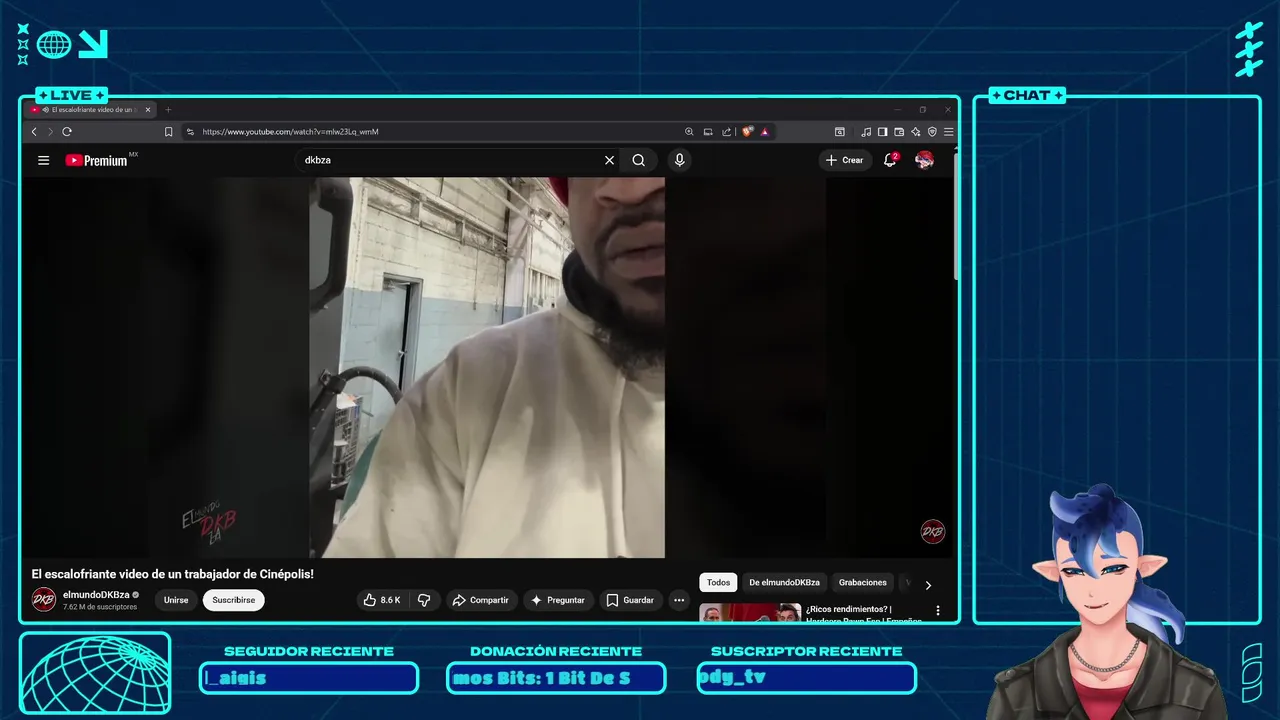Image resolution: width=1280 pixels, height=720 pixels.
Task: Click the '7.62 M de suscriptores' text
Action: tap(100, 607)
